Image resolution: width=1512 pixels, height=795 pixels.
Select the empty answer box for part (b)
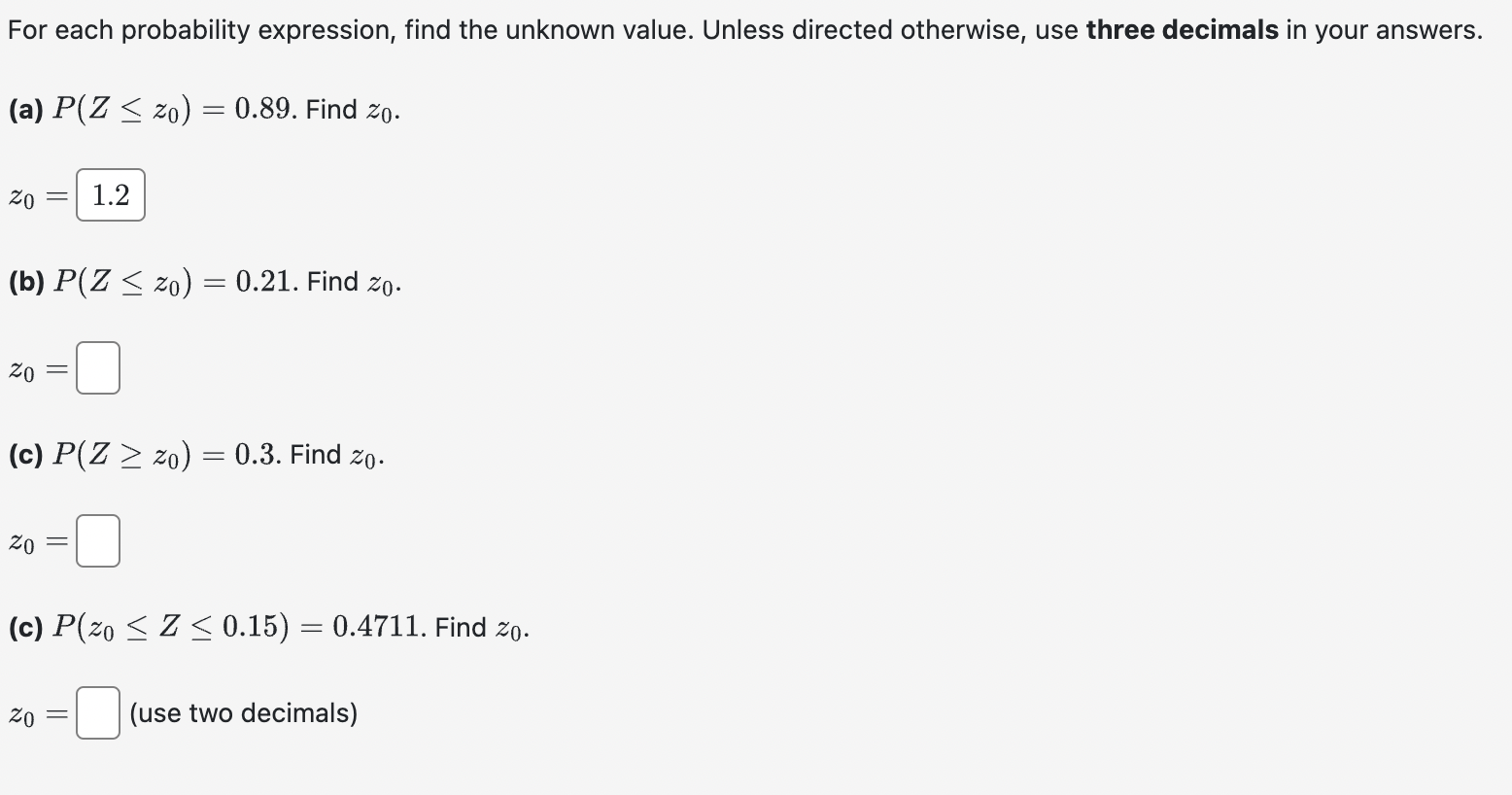tap(98, 367)
